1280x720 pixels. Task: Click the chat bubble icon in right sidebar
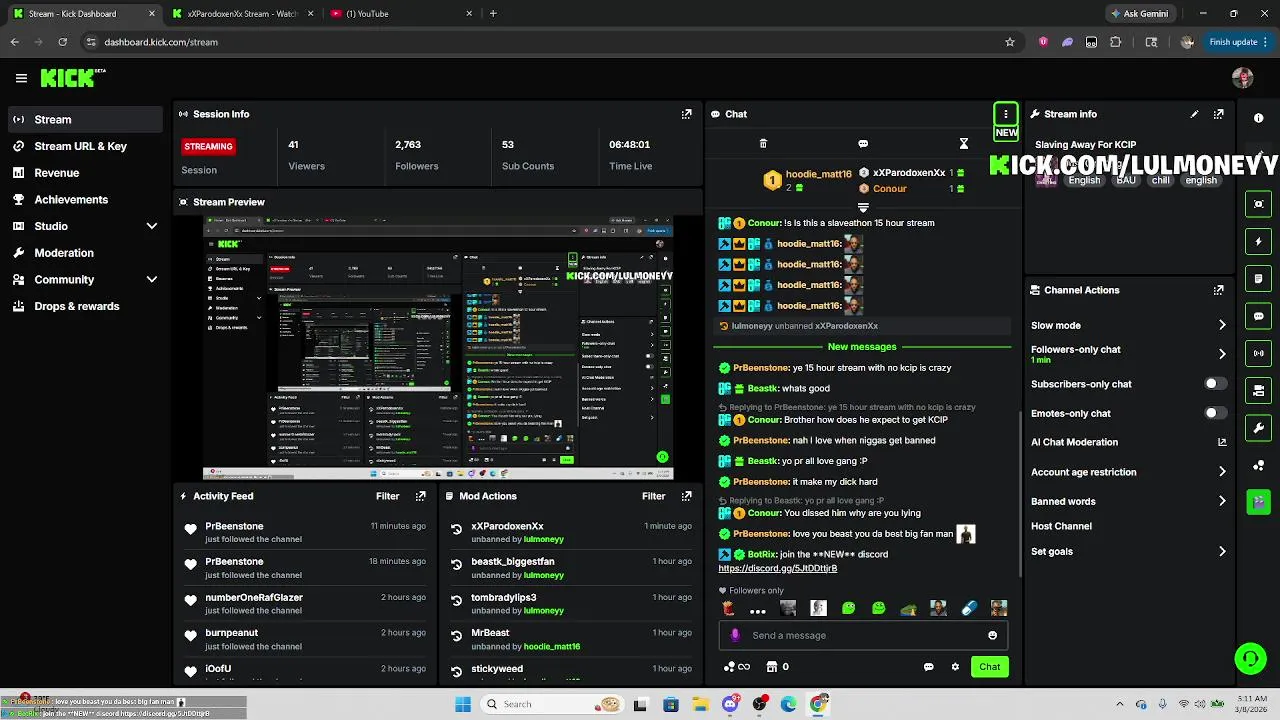pos(1258,316)
